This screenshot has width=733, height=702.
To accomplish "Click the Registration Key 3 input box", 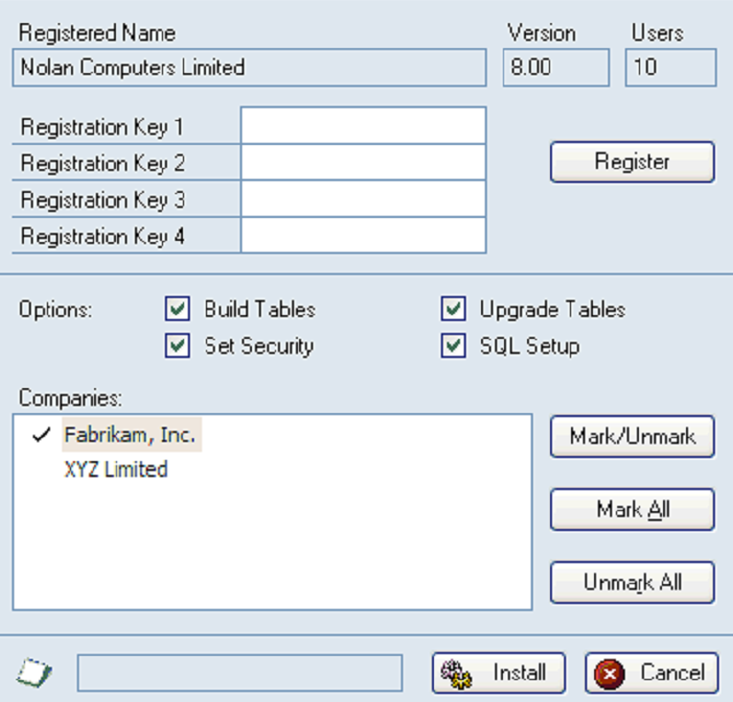I will (363, 200).
